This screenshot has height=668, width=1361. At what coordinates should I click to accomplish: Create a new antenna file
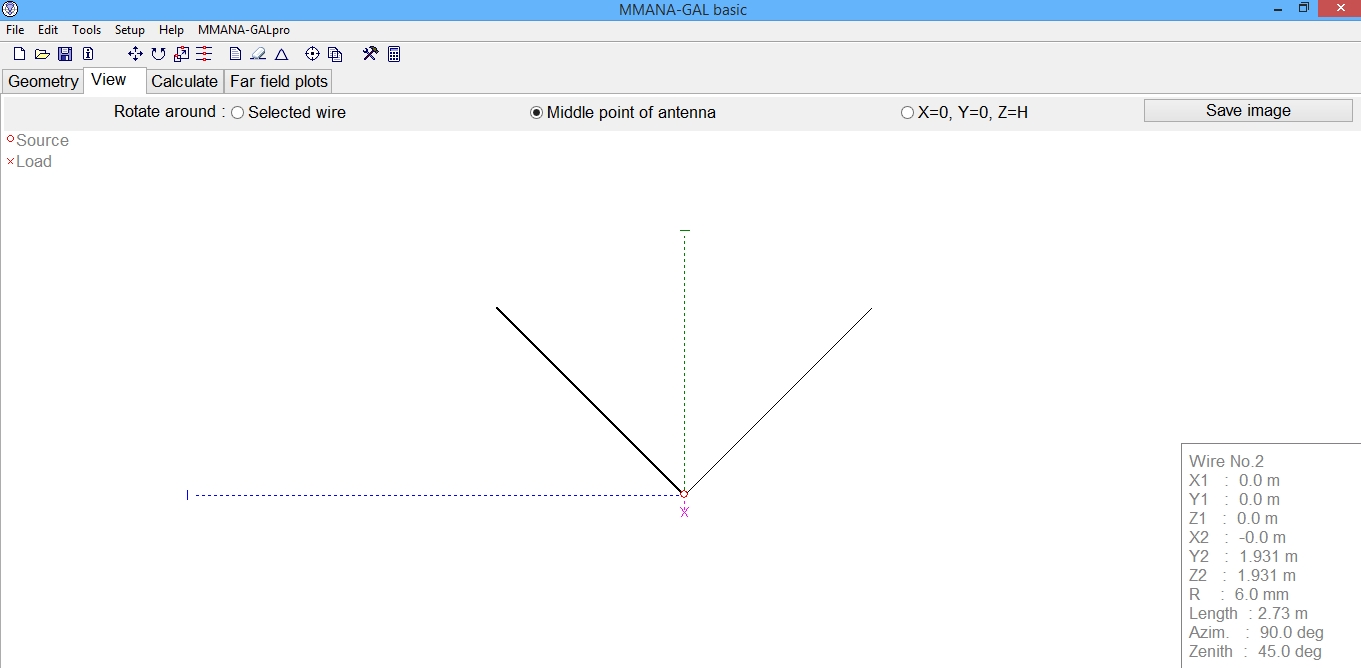(x=19, y=54)
